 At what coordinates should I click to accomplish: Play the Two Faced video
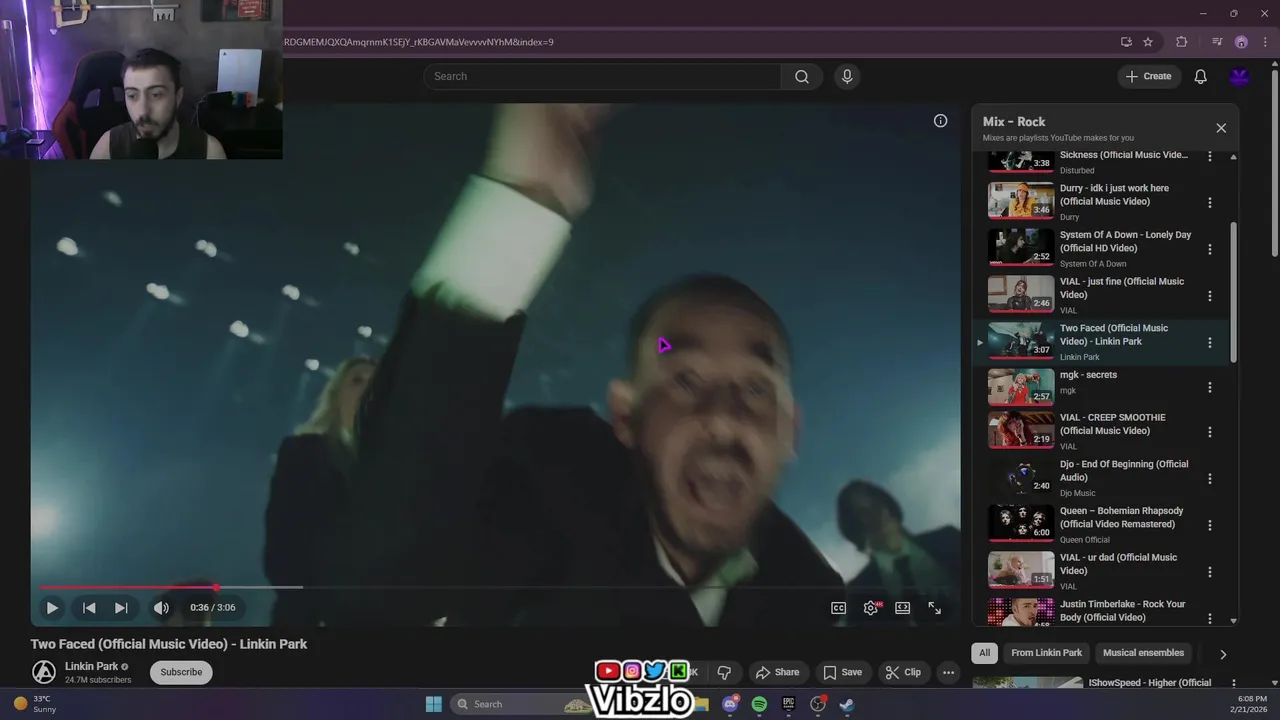(x=52, y=607)
